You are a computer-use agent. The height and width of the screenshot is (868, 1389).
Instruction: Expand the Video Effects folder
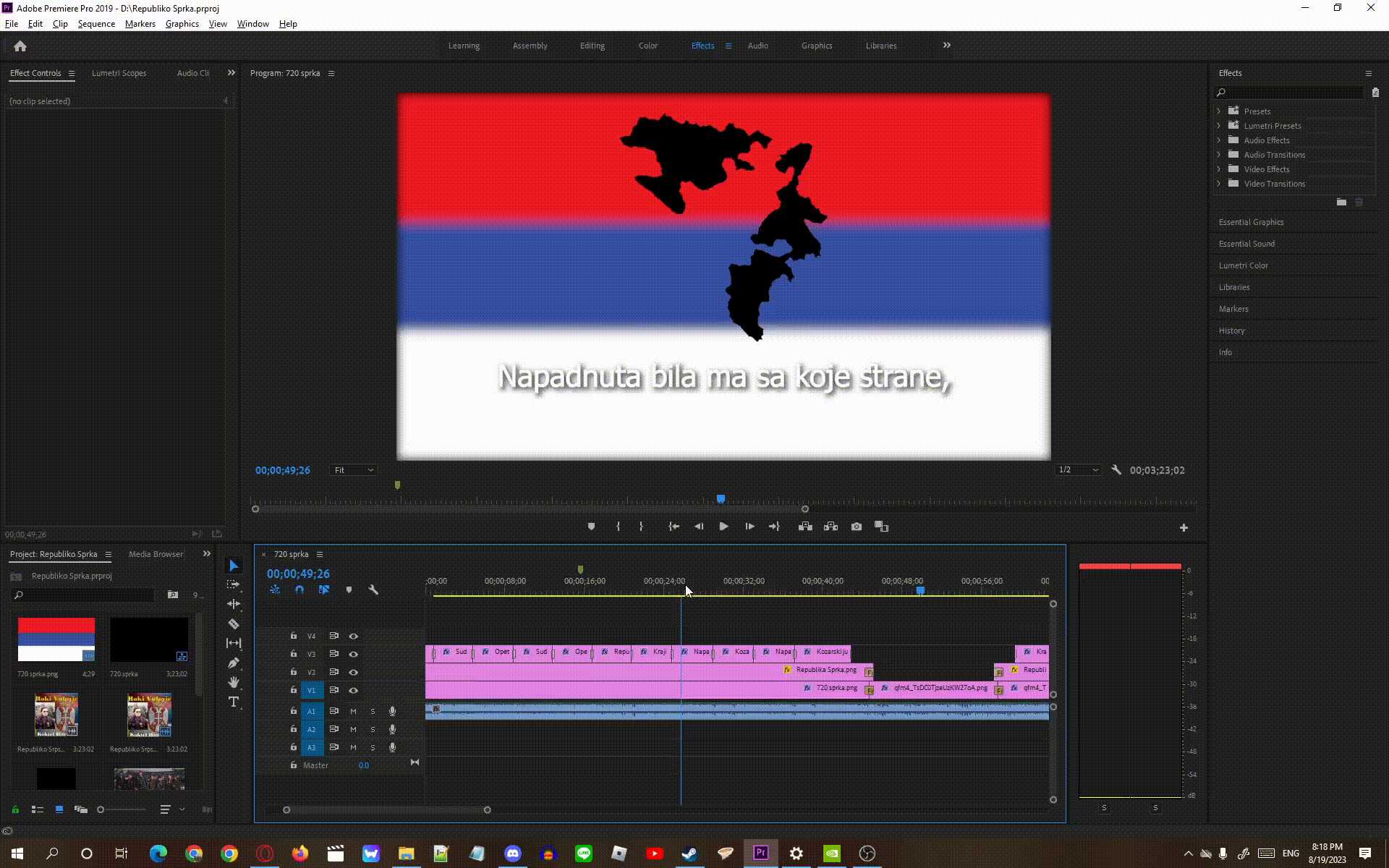coord(1219,169)
